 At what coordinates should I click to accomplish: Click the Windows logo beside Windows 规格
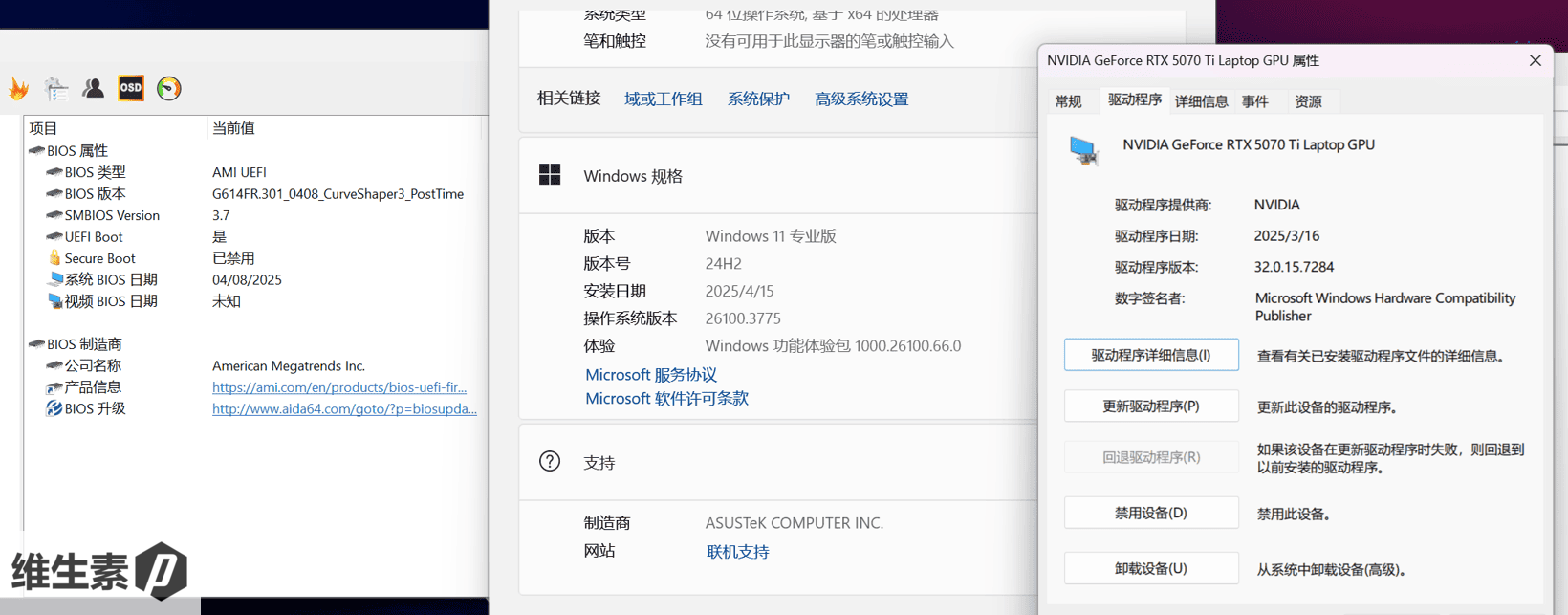point(550,175)
